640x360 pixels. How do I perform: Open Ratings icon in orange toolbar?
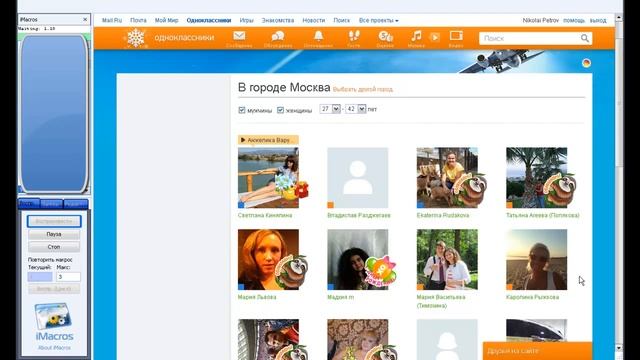pyautogui.click(x=385, y=36)
